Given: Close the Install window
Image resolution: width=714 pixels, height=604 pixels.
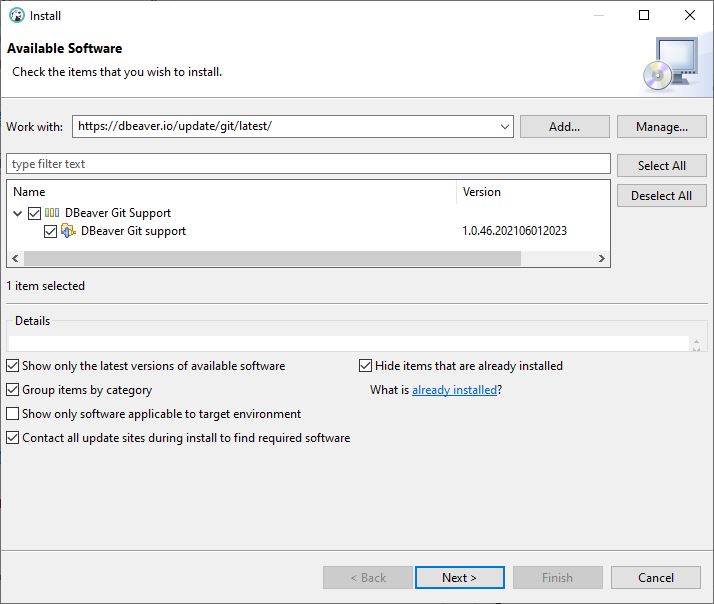Looking at the screenshot, I should (690, 15).
